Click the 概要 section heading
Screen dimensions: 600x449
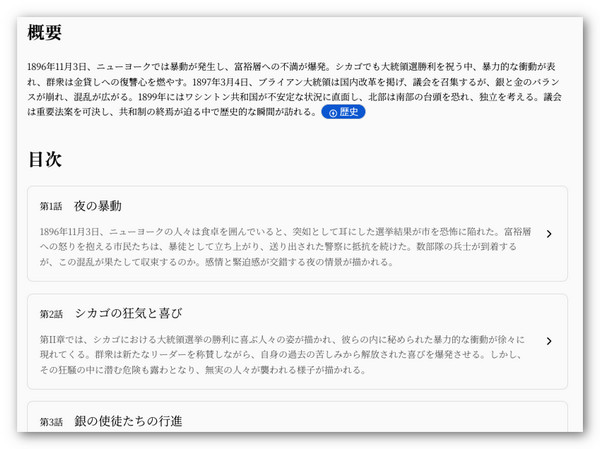(45, 33)
